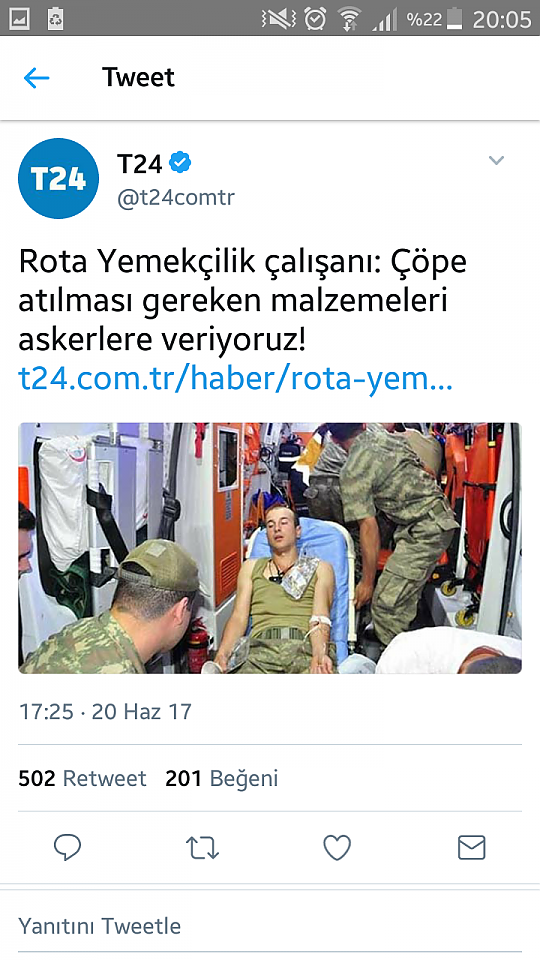View the 502 Retweet list
The image size is (540, 960).
pyautogui.click(x=82, y=778)
